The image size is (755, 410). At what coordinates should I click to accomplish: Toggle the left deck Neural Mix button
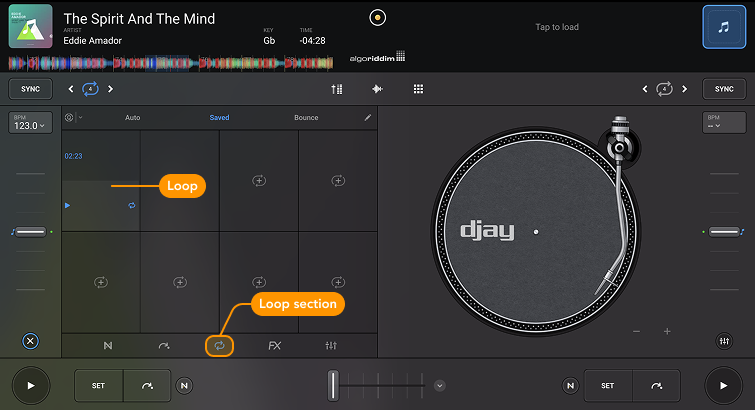tap(185, 385)
